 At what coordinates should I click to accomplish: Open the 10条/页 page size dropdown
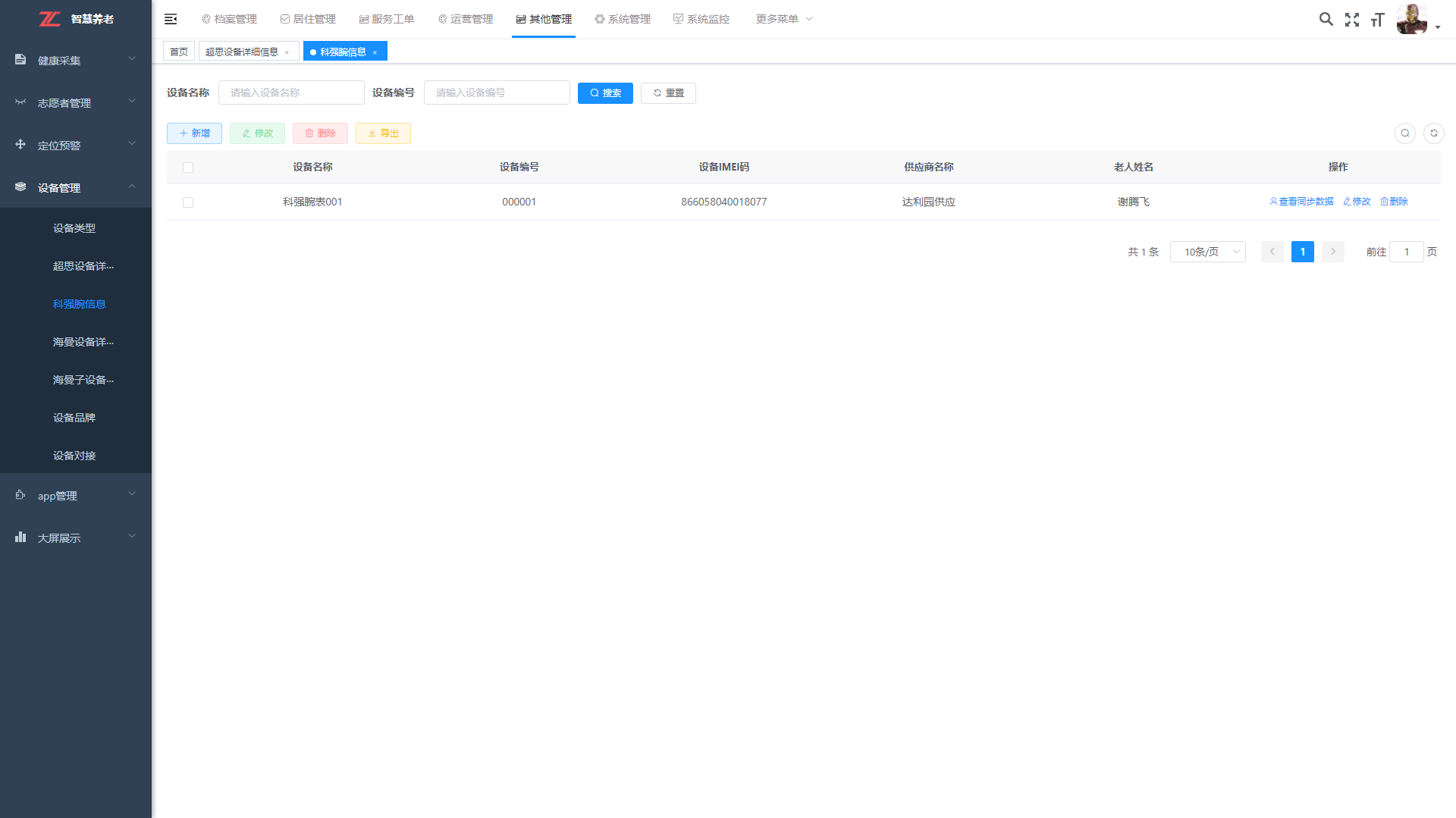[1207, 252]
